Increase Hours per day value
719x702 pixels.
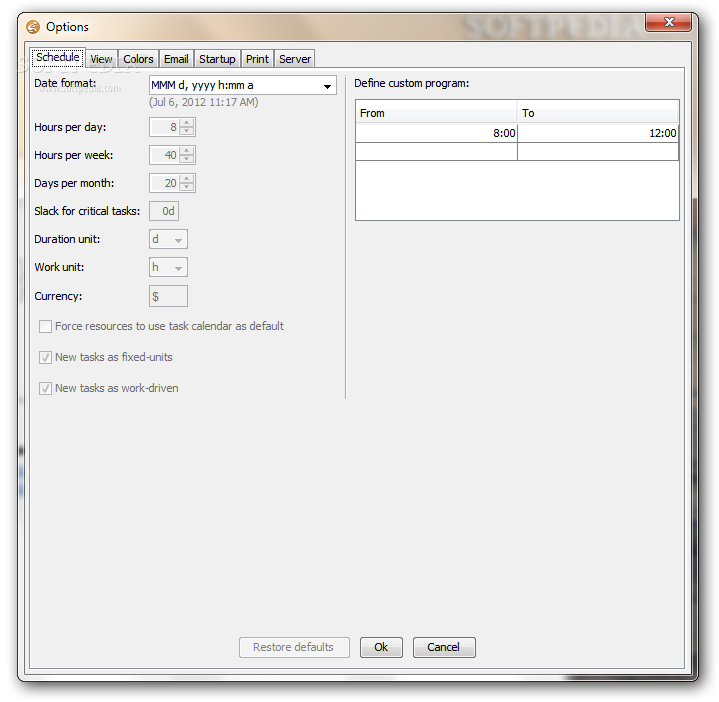pyautogui.click(x=186, y=123)
